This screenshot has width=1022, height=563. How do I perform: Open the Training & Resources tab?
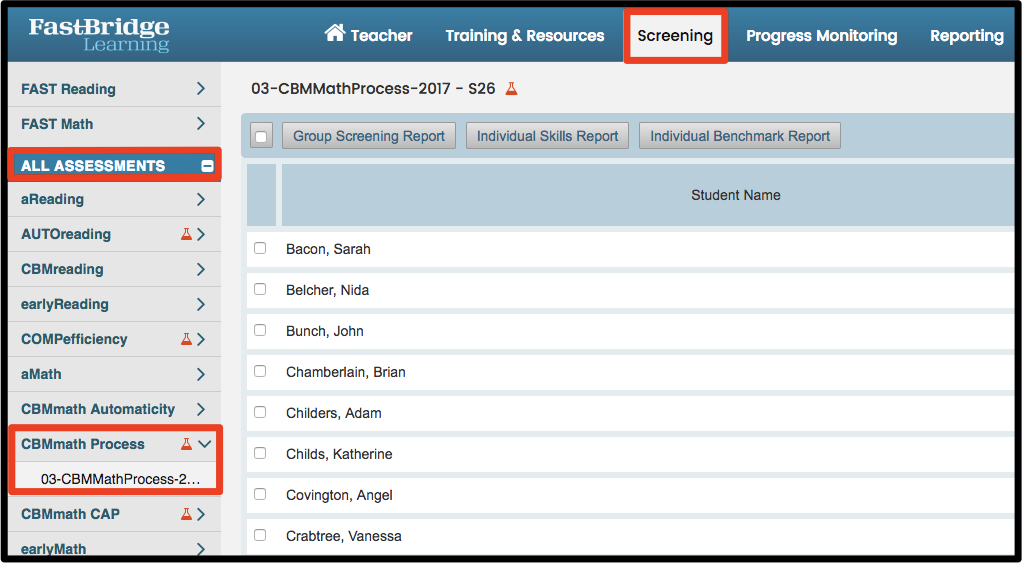tap(525, 35)
